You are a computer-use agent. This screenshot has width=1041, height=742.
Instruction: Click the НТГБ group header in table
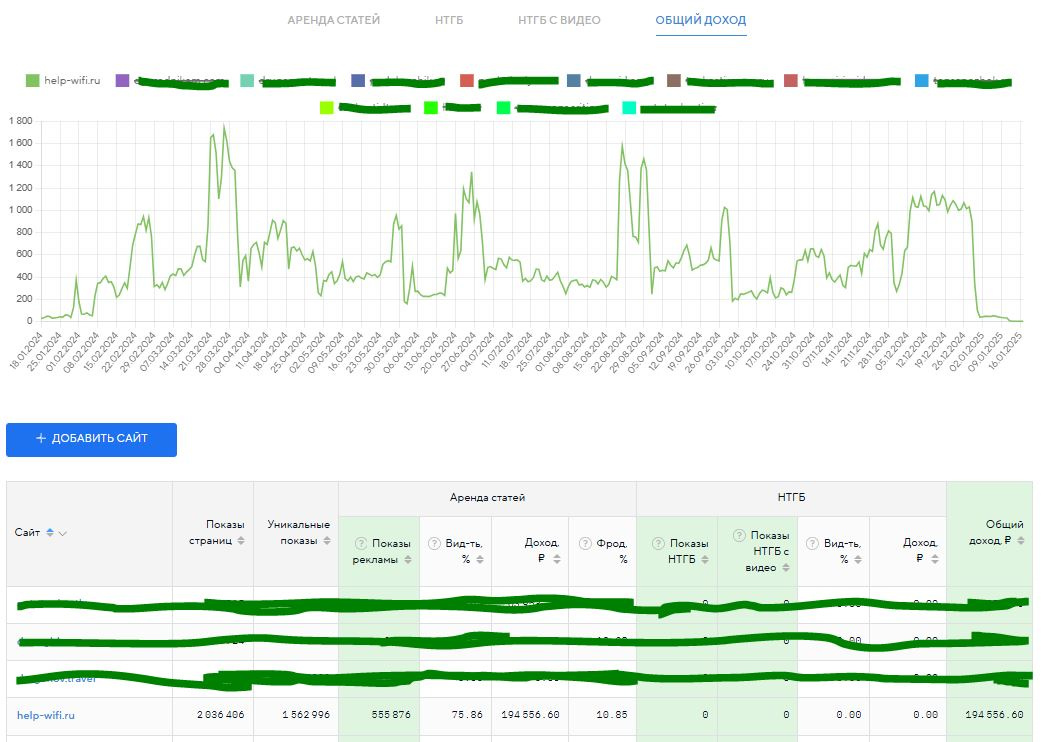pos(791,498)
